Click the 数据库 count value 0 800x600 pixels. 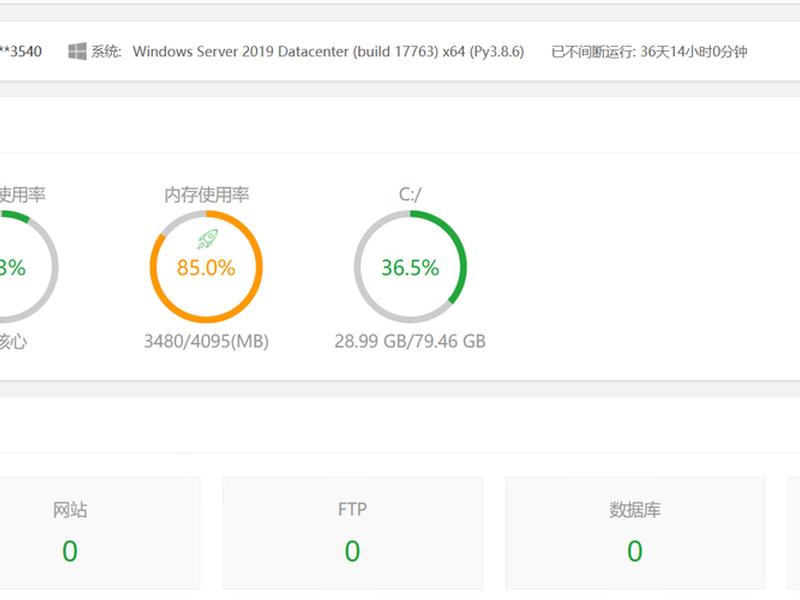[635, 552]
